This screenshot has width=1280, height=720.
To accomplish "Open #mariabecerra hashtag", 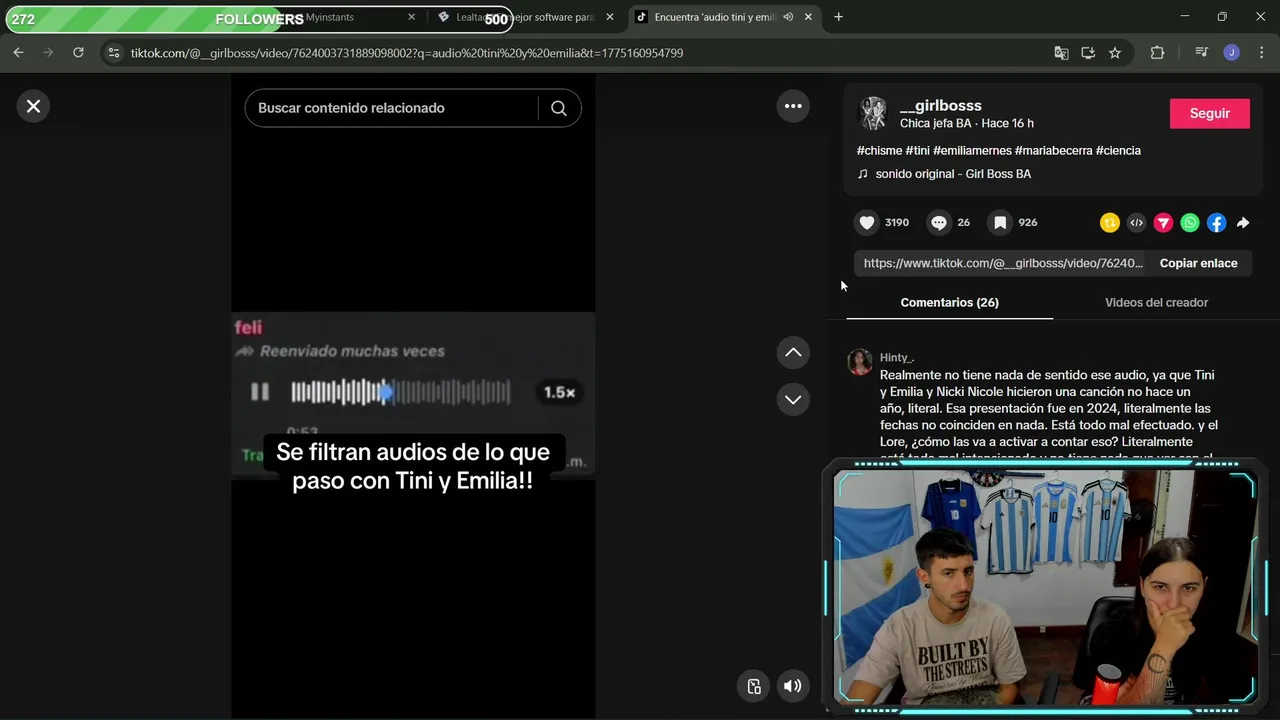I will click(x=1053, y=151).
